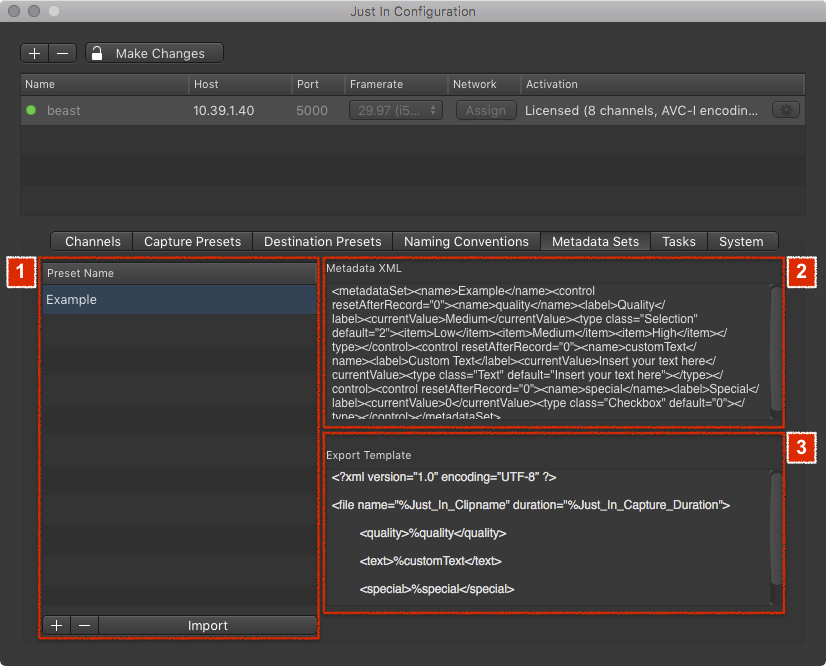The height and width of the screenshot is (666, 826).
Task: Click inside the Export Template text area
Action: coord(548,537)
